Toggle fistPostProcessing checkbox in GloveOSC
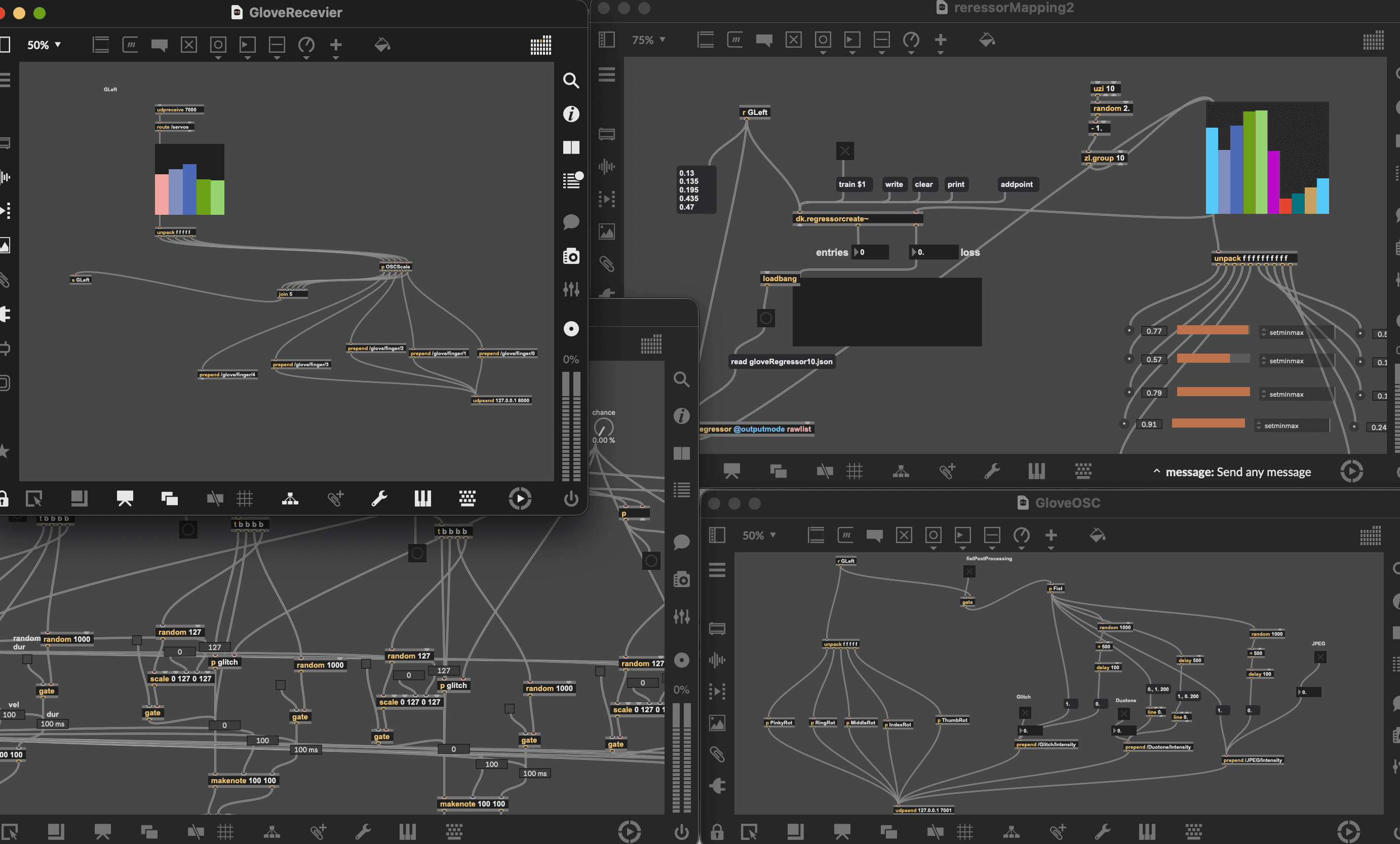Image resolution: width=1400 pixels, height=844 pixels. coord(969,571)
